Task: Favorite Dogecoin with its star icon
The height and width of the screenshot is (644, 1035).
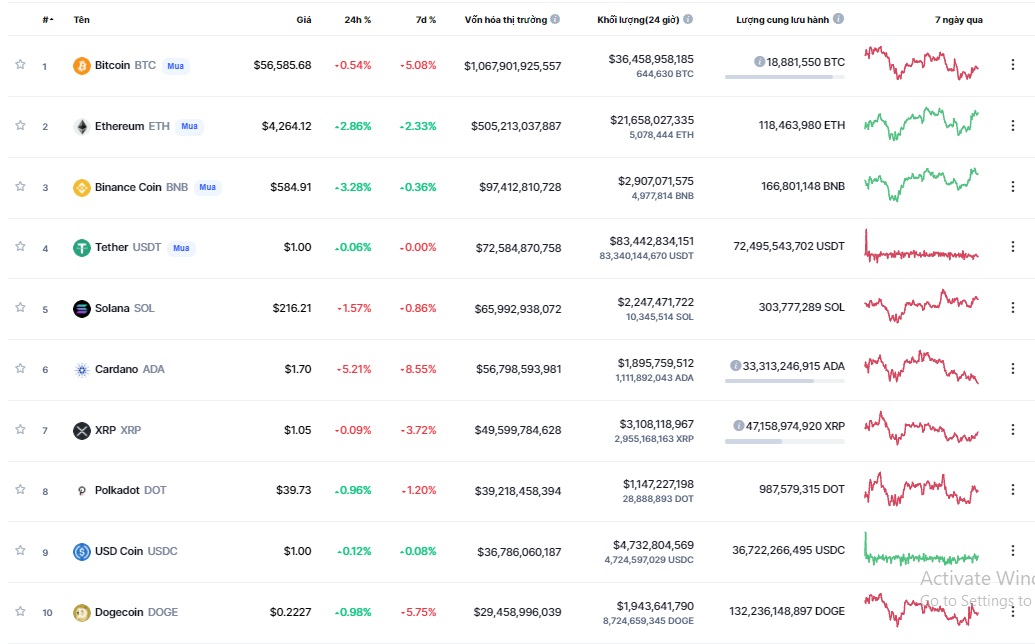Action: pos(20,611)
